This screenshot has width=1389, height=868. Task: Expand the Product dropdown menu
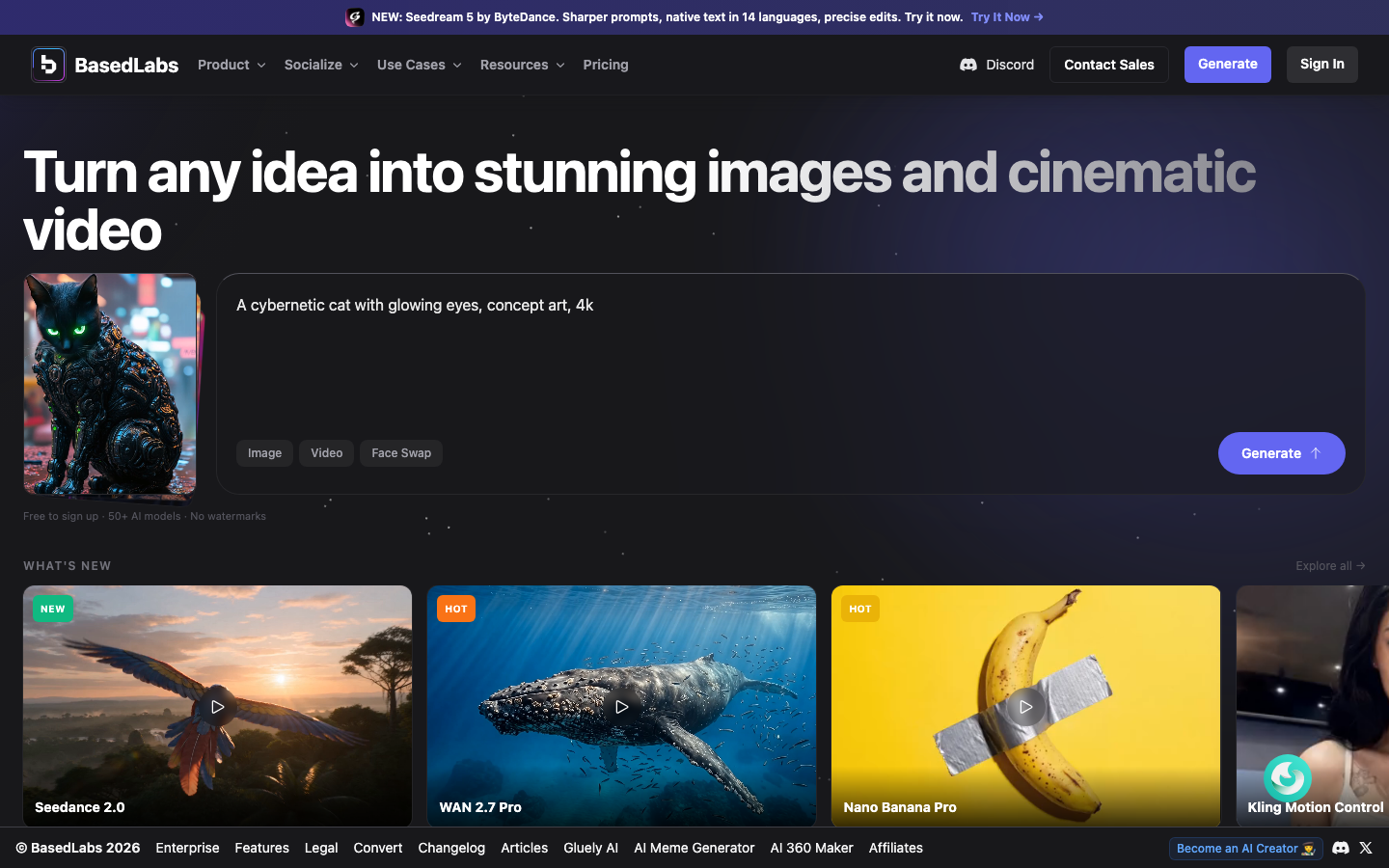231,65
